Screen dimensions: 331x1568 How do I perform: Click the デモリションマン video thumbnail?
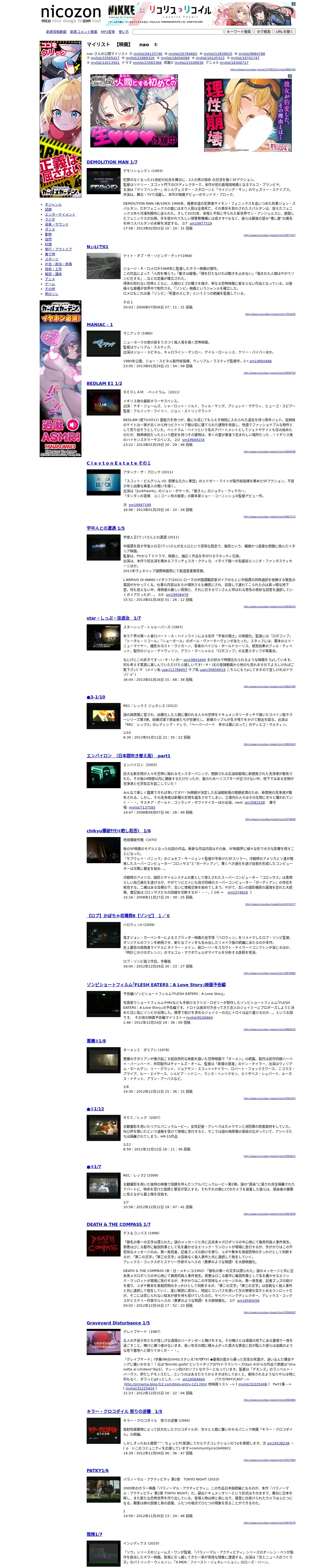pyautogui.click(x=103, y=181)
